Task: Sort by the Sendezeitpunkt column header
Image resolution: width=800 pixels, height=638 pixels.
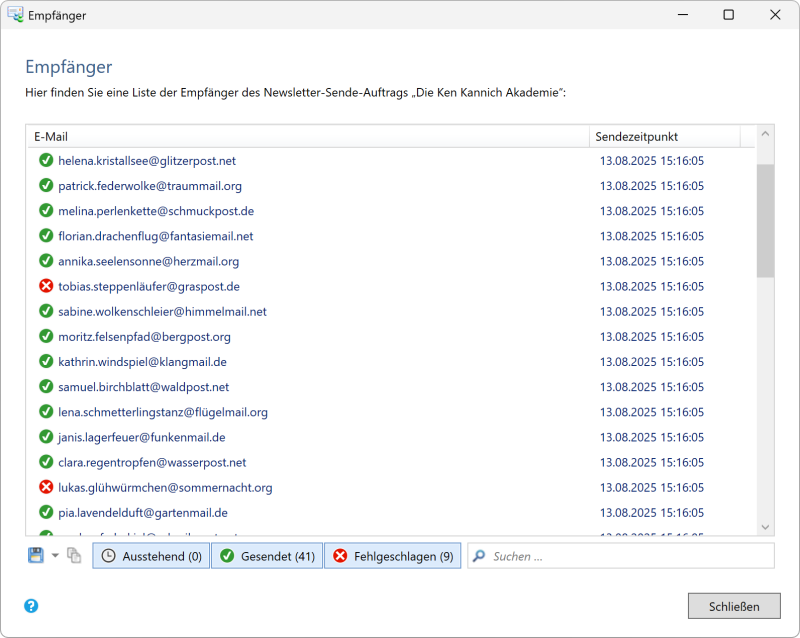Action: (x=664, y=136)
